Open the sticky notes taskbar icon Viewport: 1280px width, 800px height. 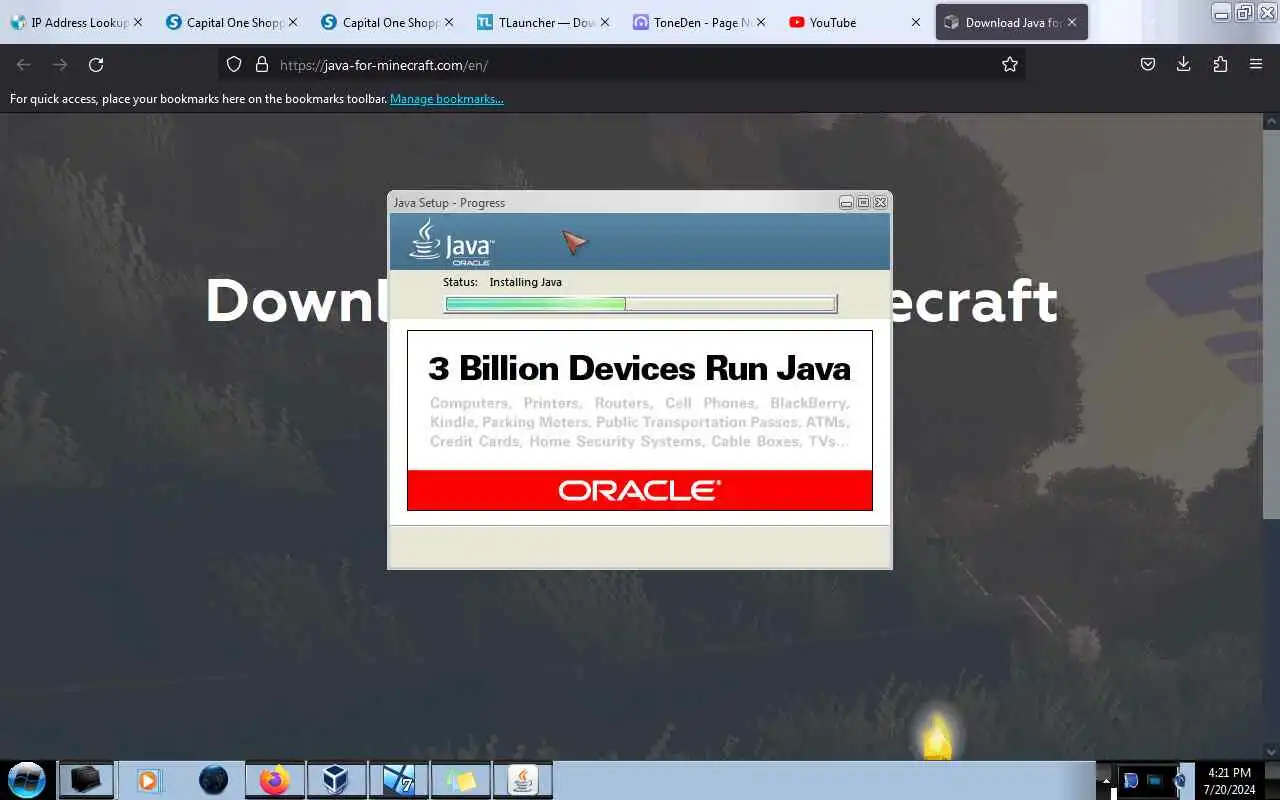pos(460,780)
